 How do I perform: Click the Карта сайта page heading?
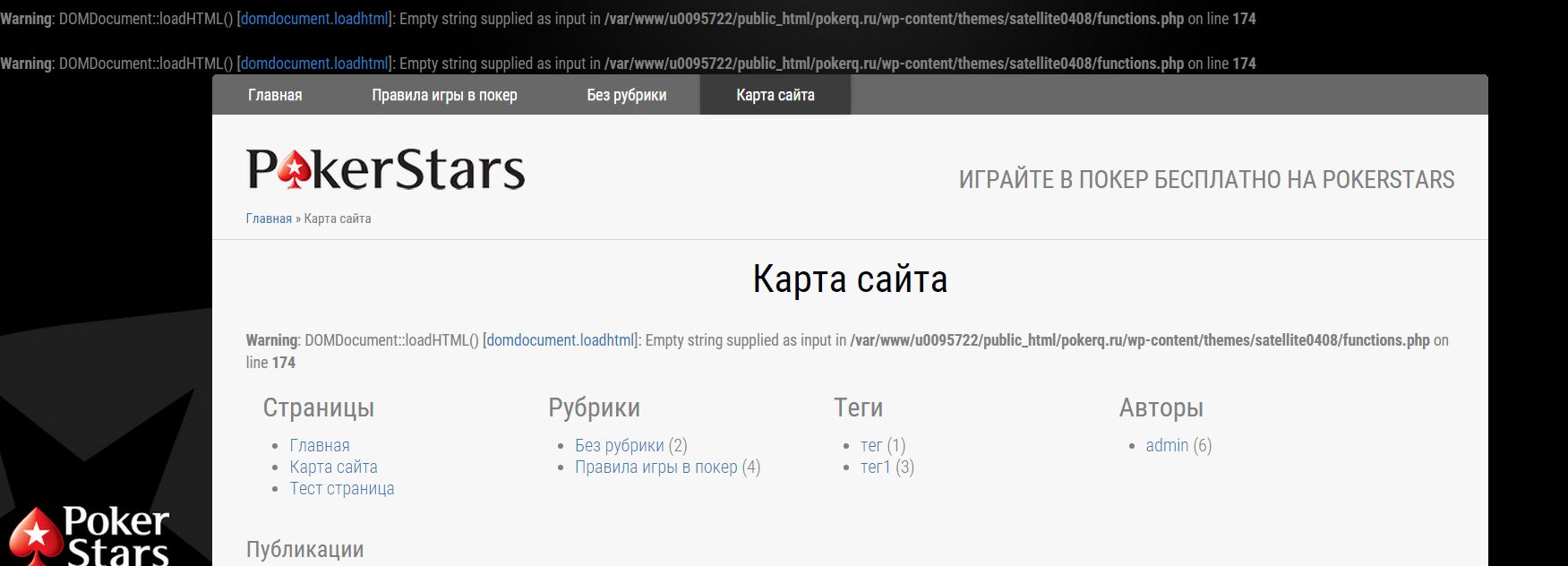tap(850, 279)
